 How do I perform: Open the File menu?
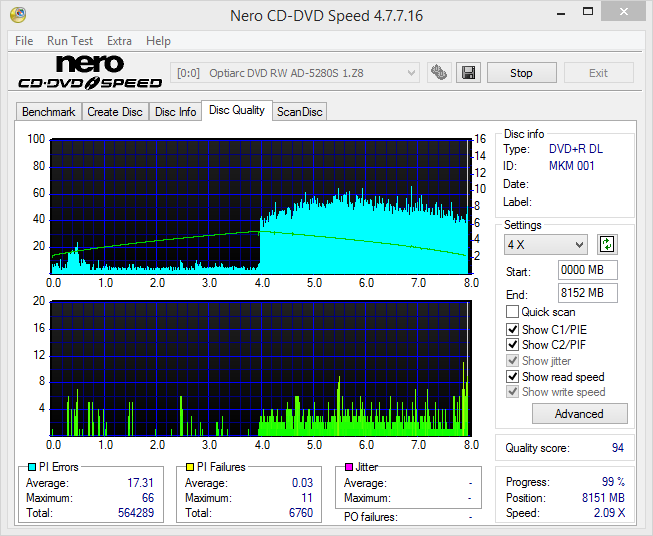coord(24,41)
